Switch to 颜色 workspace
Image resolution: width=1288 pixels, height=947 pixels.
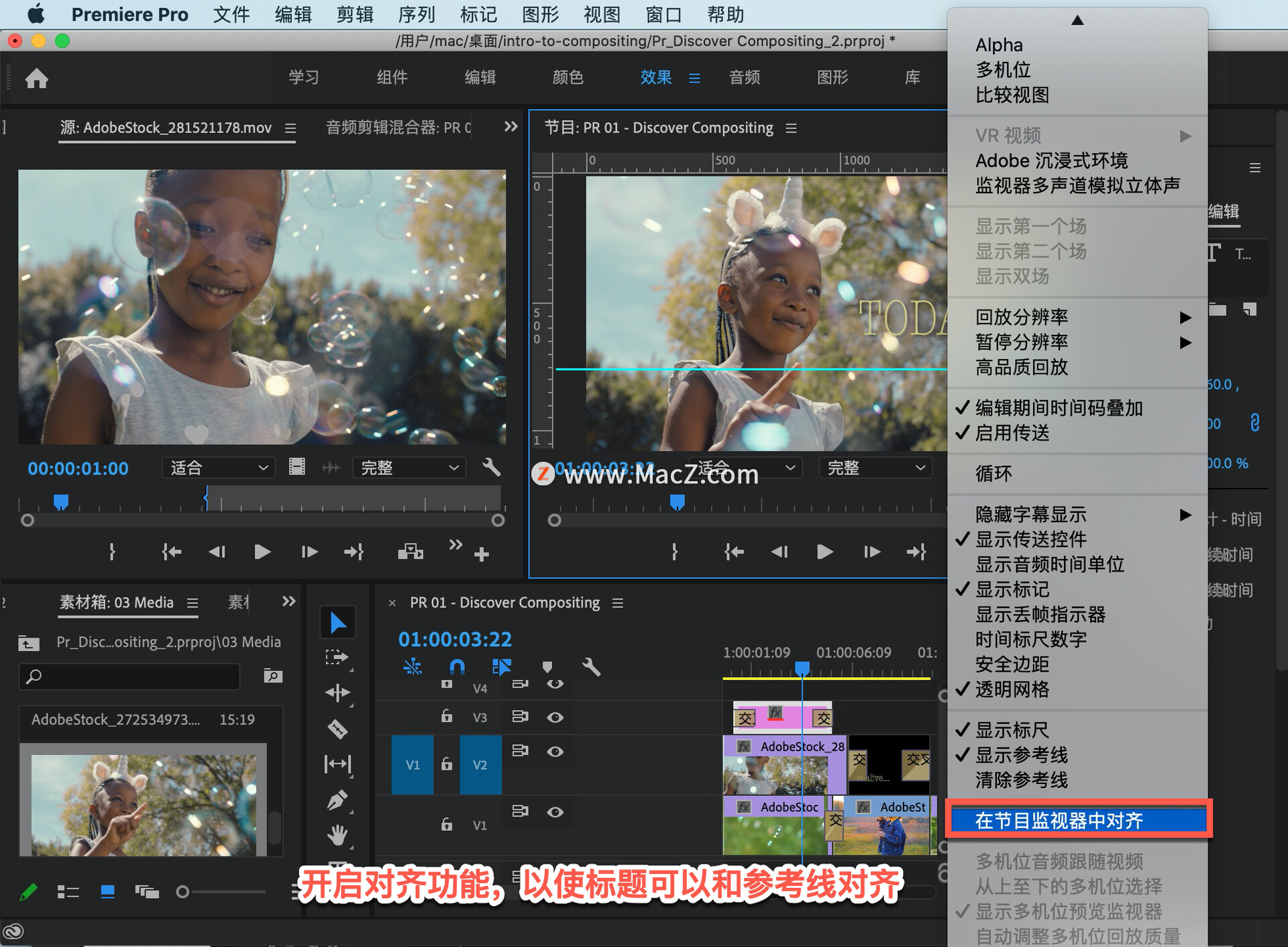568,77
